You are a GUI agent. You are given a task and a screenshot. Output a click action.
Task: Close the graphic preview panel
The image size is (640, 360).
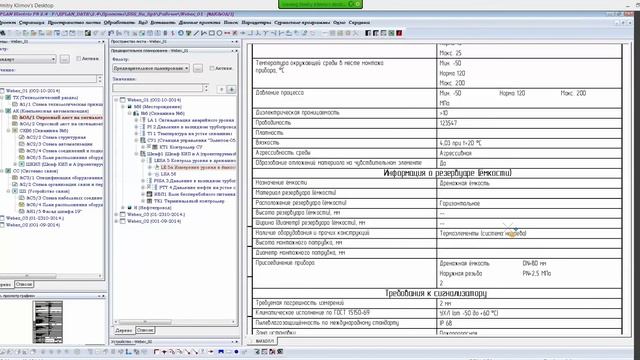(103, 296)
